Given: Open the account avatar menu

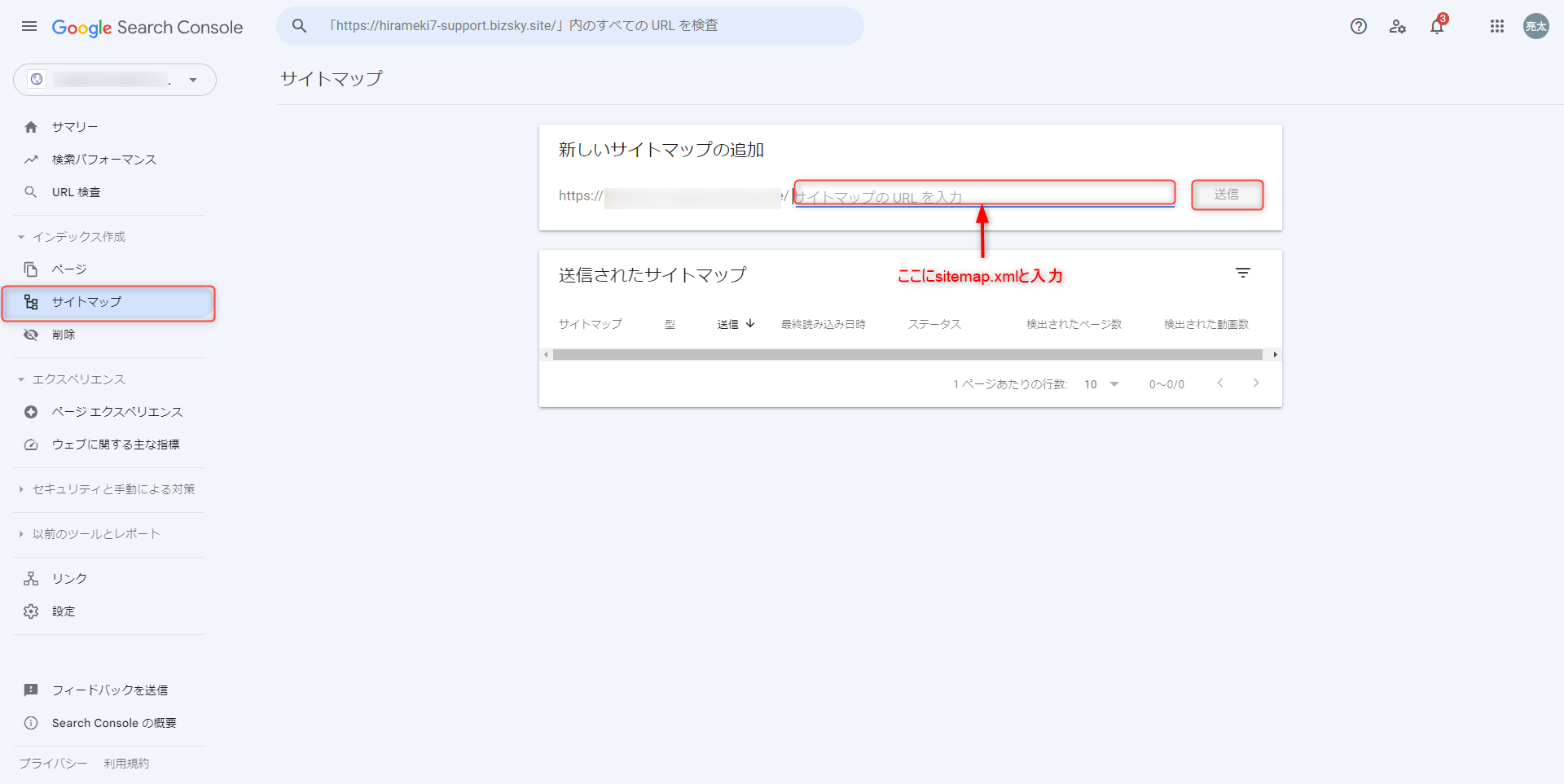Looking at the screenshot, I should coord(1536,26).
